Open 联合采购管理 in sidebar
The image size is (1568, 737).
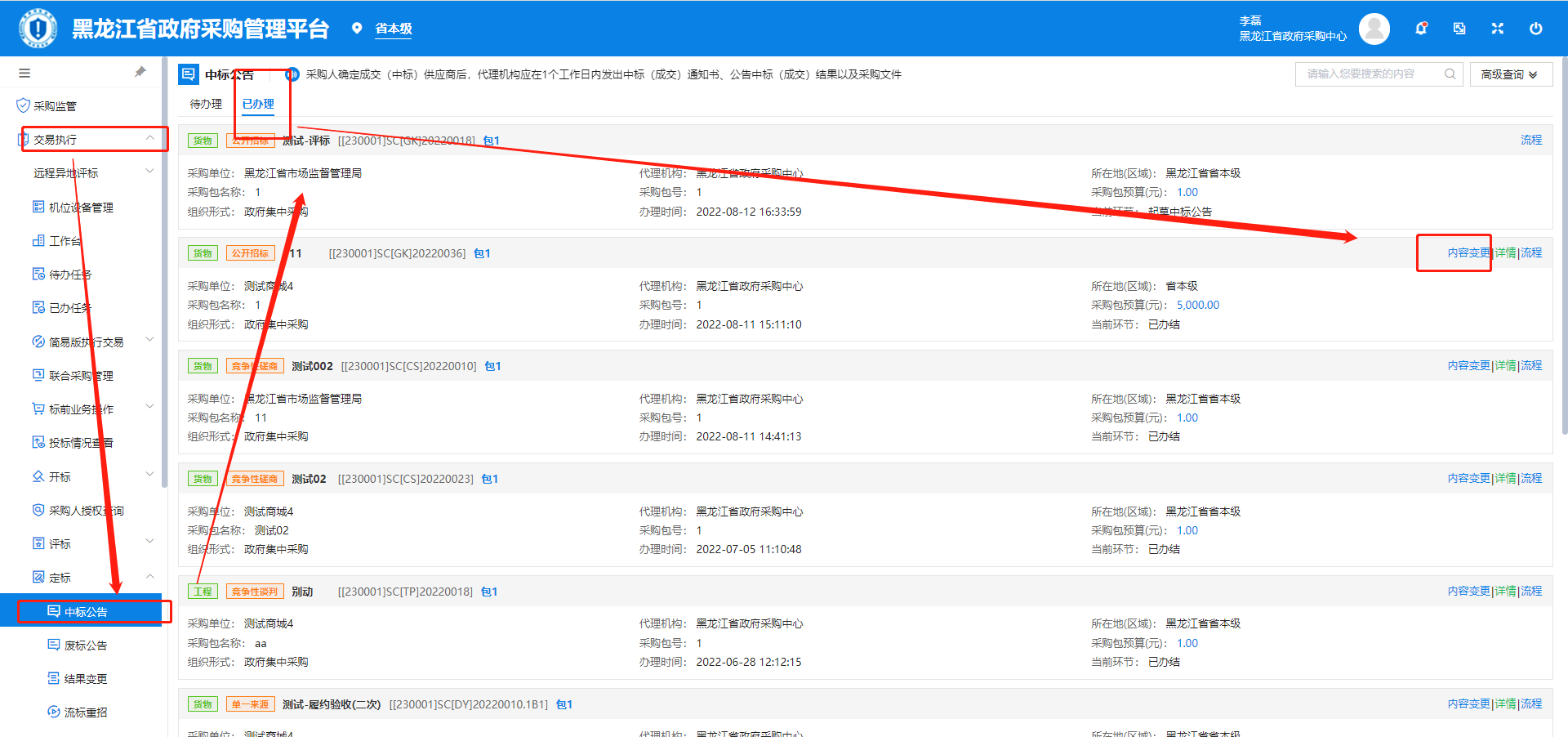[x=81, y=376]
